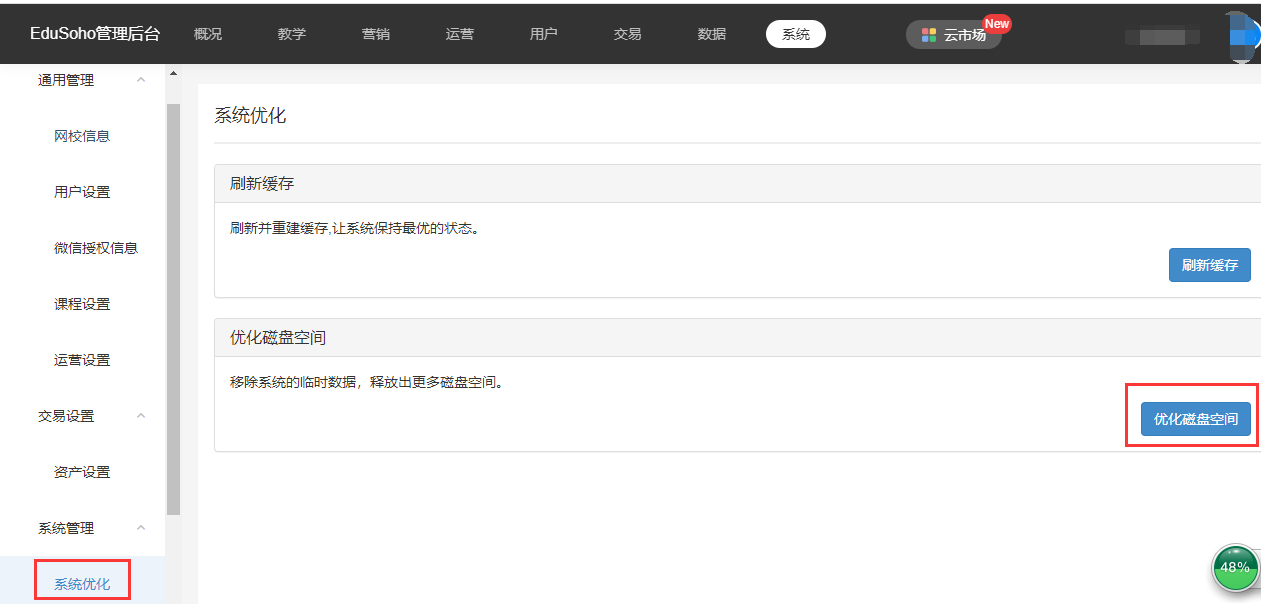Open 网校信息 in the sidebar
Image resolution: width=1261 pixels, height=604 pixels.
82,136
